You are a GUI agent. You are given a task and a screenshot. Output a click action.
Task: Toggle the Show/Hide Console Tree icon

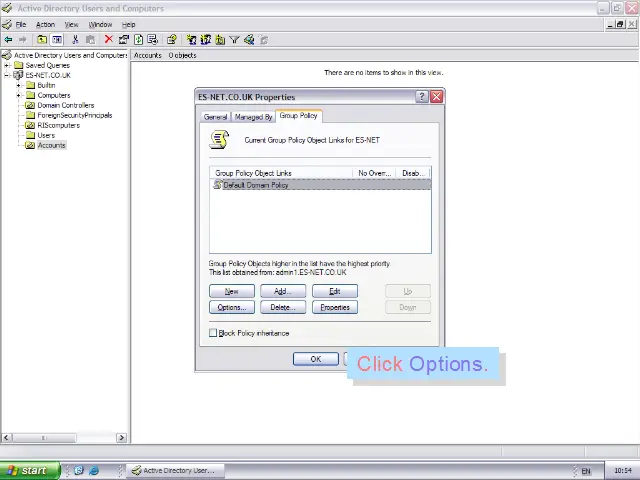[x=57, y=40]
